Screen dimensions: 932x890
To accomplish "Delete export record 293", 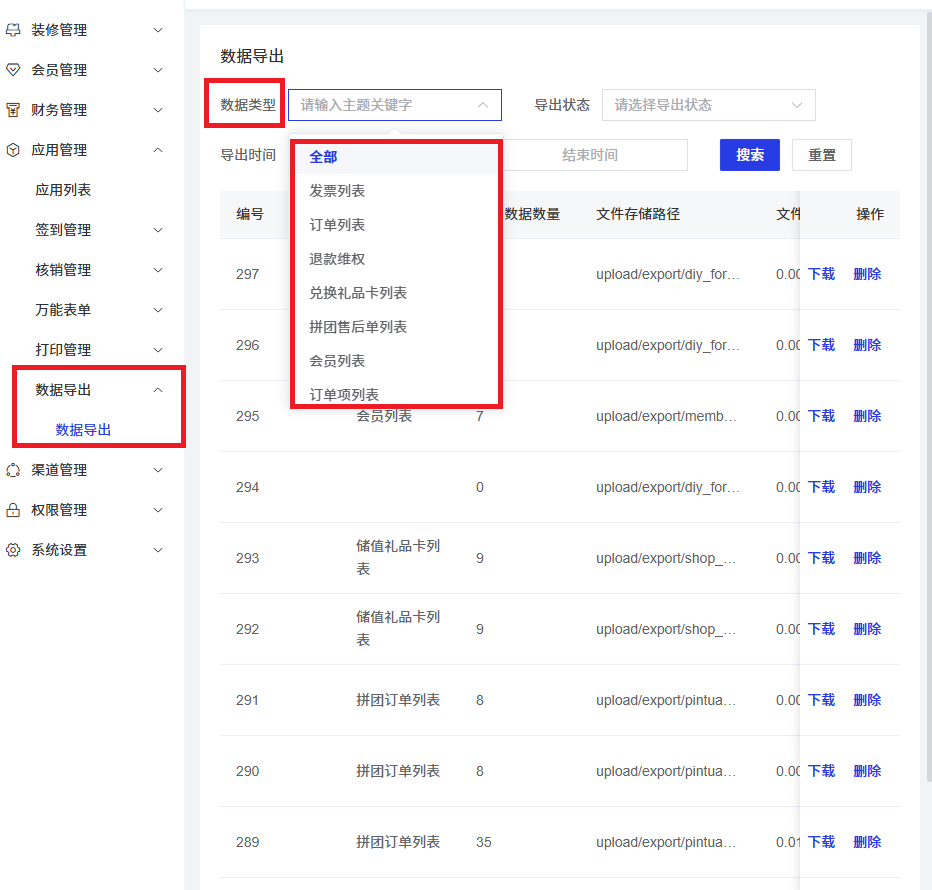I will pyautogui.click(x=867, y=558).
